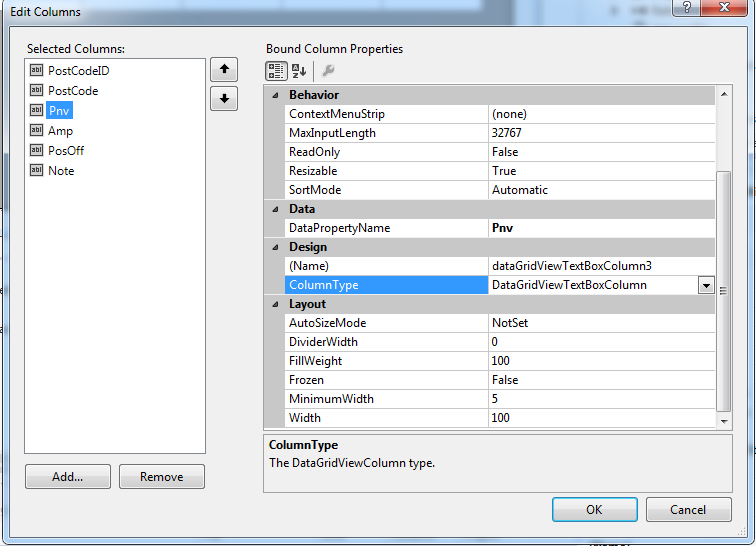This screenshot has height=546, width=756.
Task: Click the icon beside Pnv column
Action: click(37, 110)
